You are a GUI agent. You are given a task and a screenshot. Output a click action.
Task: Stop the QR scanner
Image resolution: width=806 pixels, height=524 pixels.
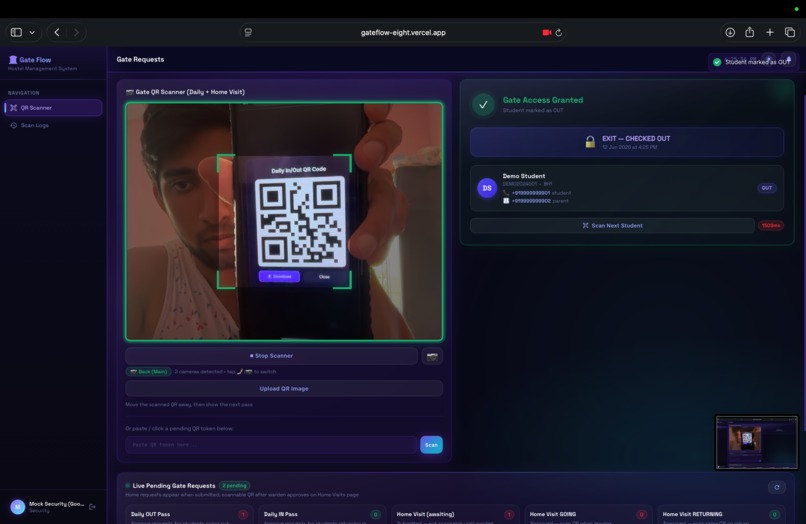pos(271,356)
